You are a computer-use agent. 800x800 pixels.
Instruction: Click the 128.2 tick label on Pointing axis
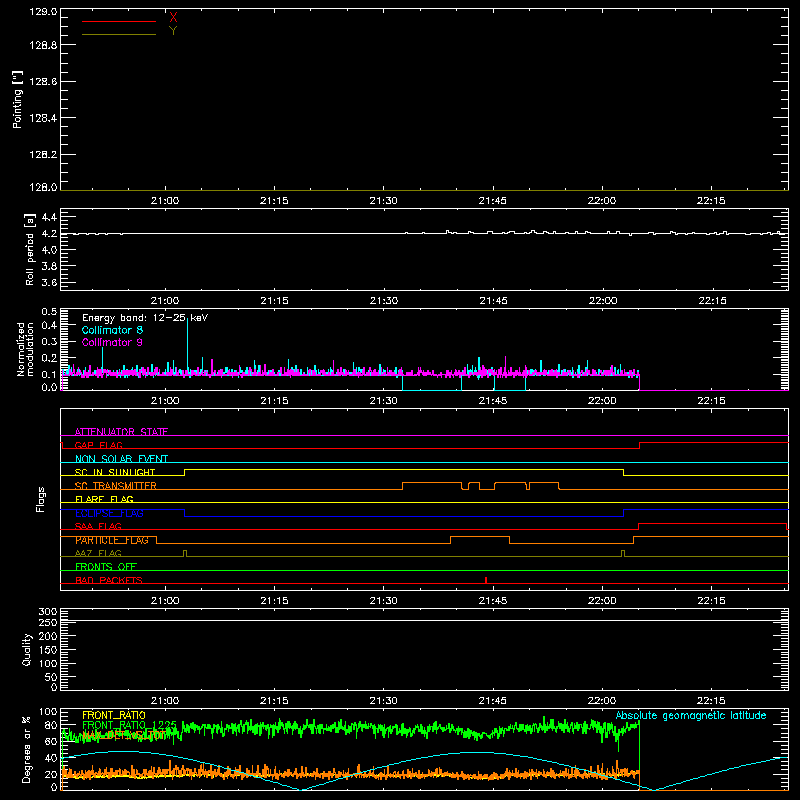(43, 155)
